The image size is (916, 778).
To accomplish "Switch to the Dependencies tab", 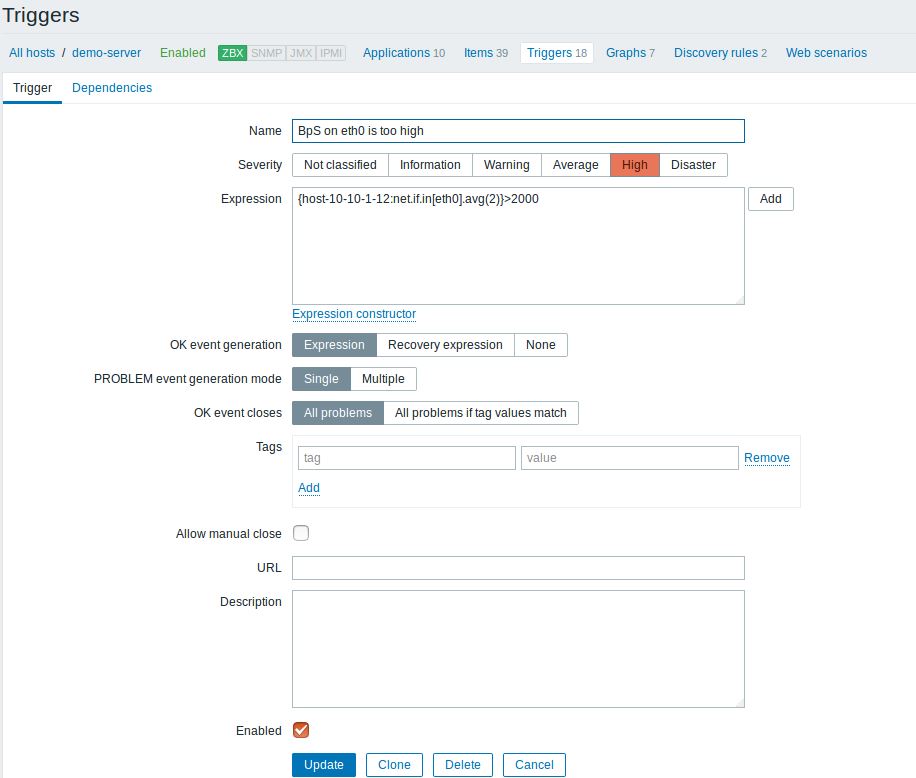I will point(112,88).
